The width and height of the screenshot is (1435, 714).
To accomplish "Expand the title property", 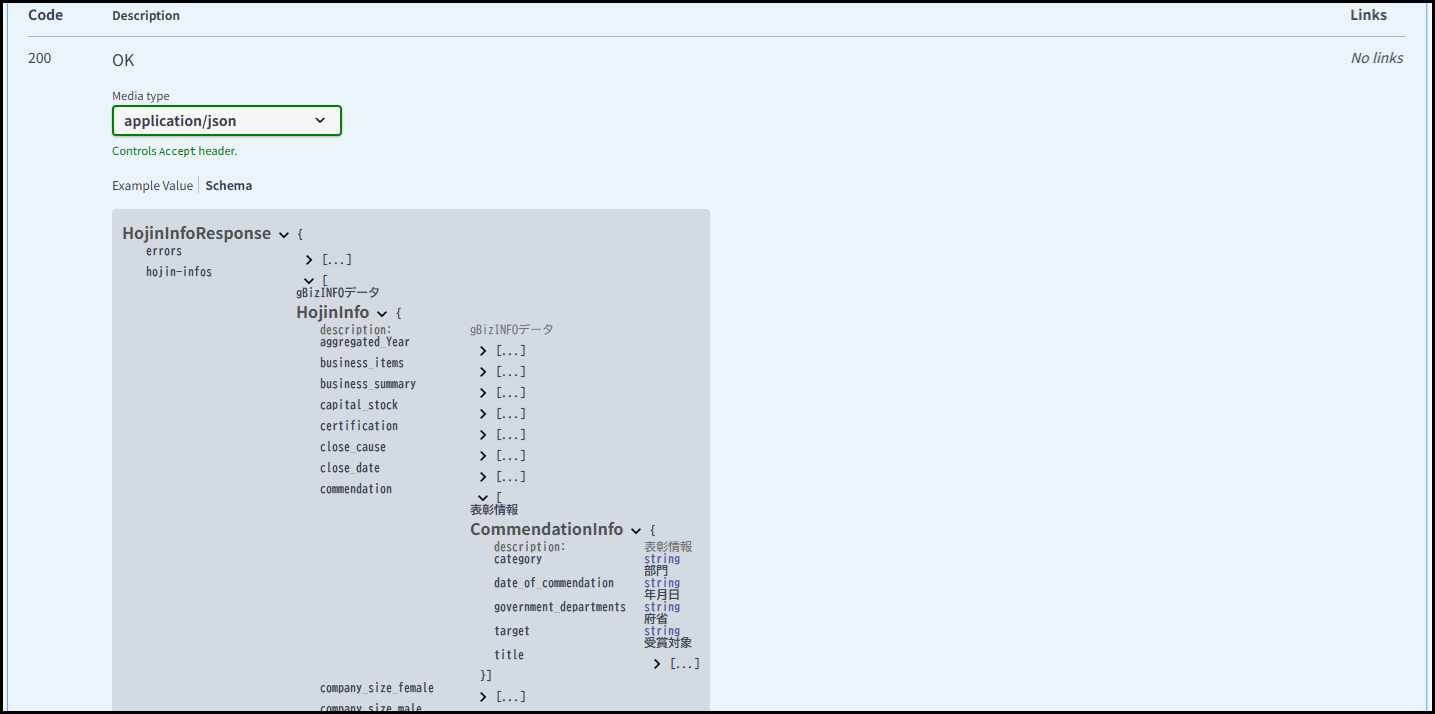I will [x=657, y=664].
